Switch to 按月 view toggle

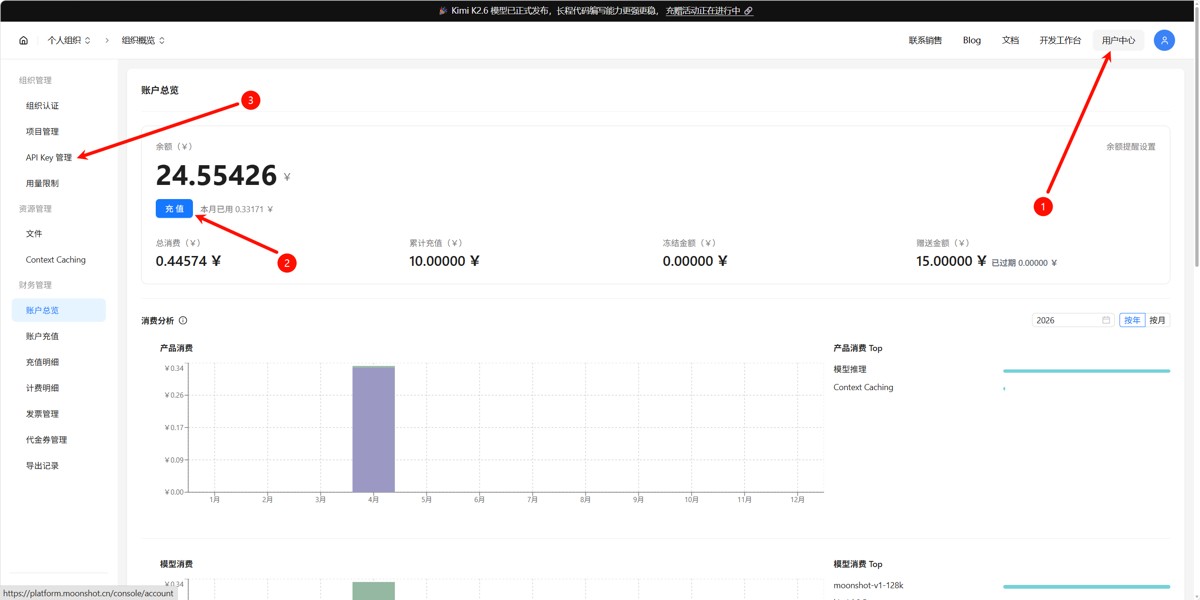pos(1157,320)
